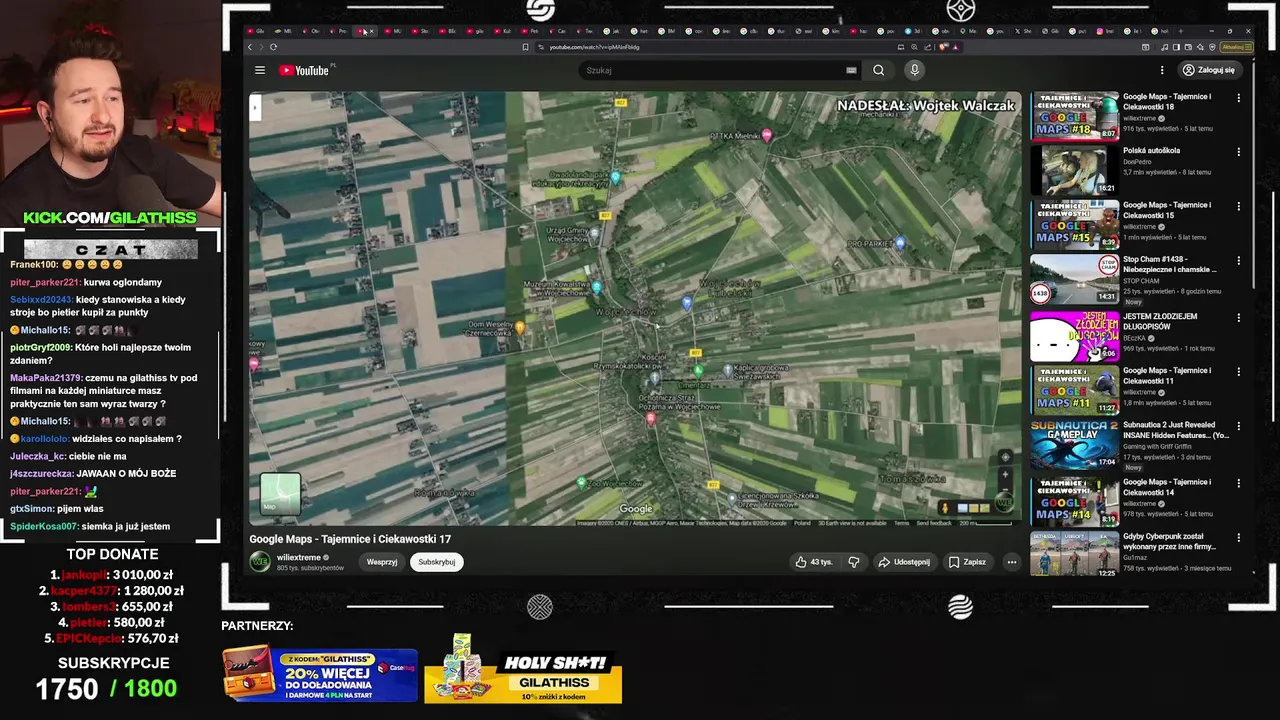Open options for Subnautica 2 video
The width and height of the screenshot is (1280, 720).
1238,427
